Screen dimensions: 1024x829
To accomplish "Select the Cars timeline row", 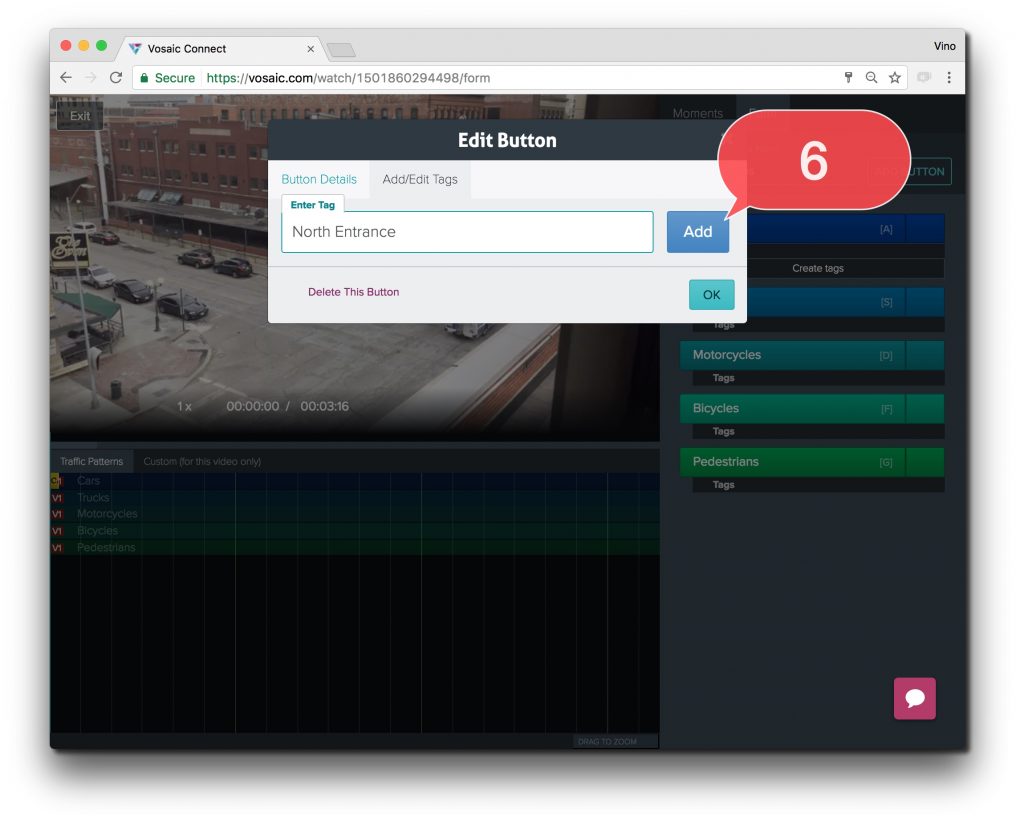I will pyautogui.click(x=355, y=481).
